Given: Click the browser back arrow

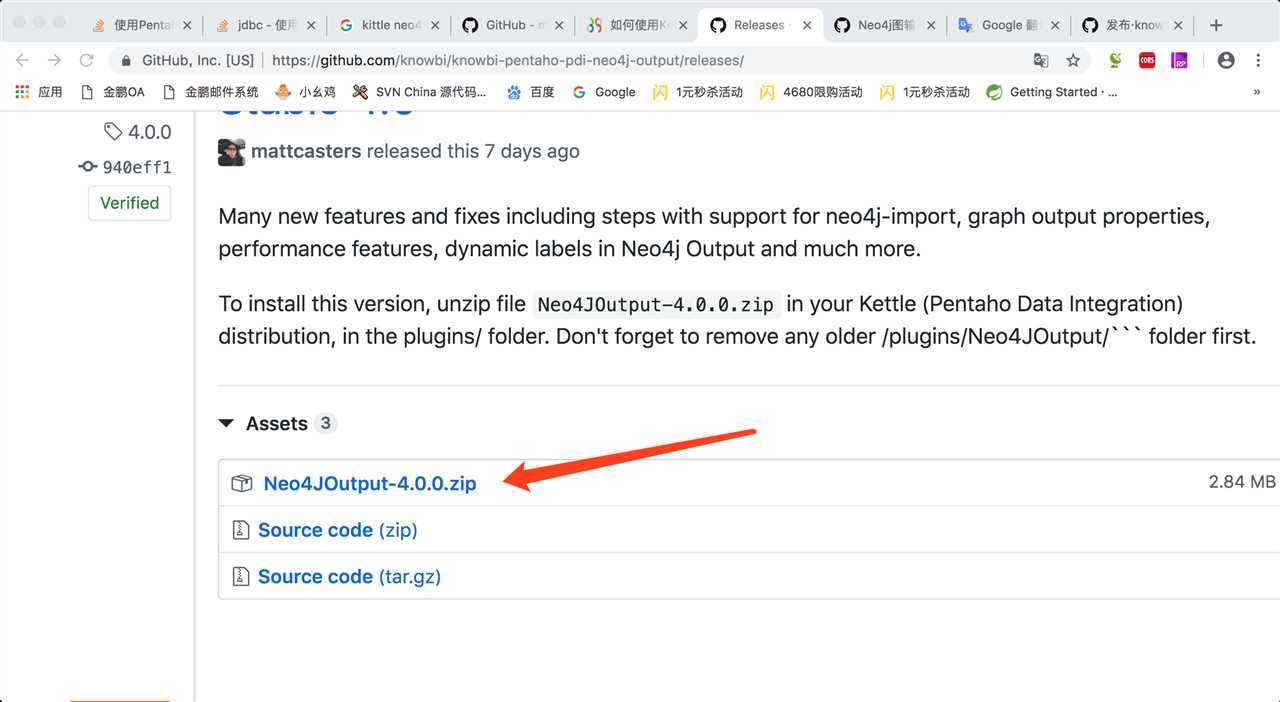Looking at the screenshot, I should click(x=22, y=60).
